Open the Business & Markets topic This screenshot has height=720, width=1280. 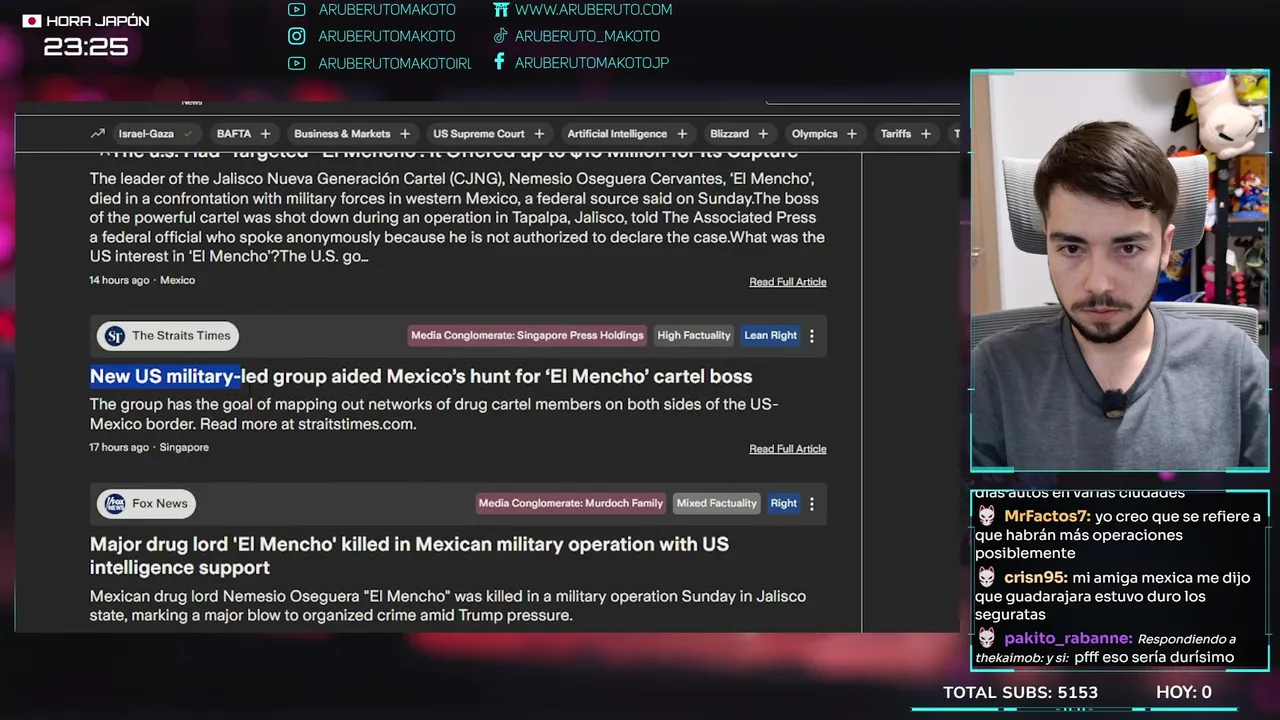(342, 134)
